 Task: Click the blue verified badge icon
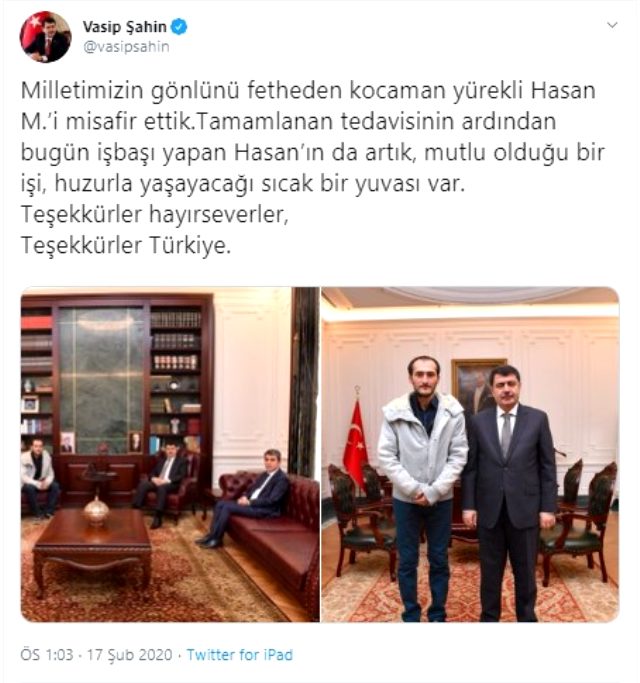pyautogui.click(x=179, y=27)
